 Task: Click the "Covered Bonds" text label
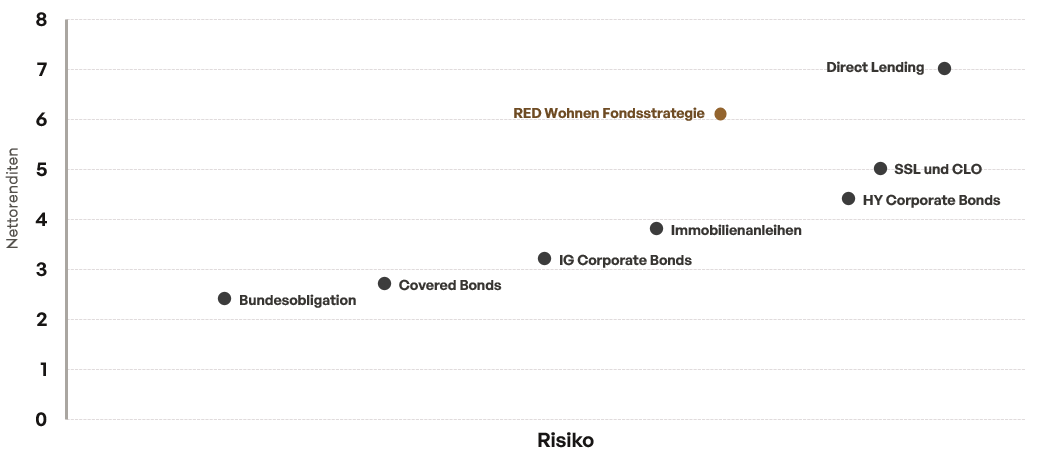(450, 285)
